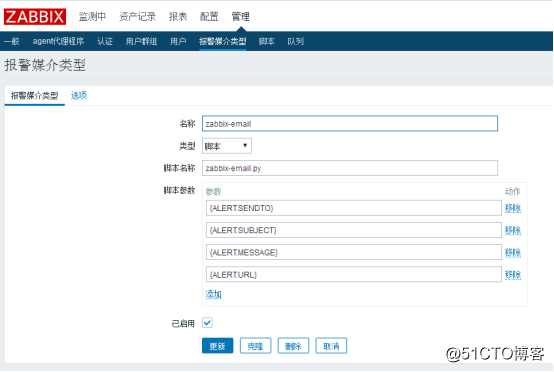Click 添加 to add a parameter
554x372 pixels.
tap(213, 294)
